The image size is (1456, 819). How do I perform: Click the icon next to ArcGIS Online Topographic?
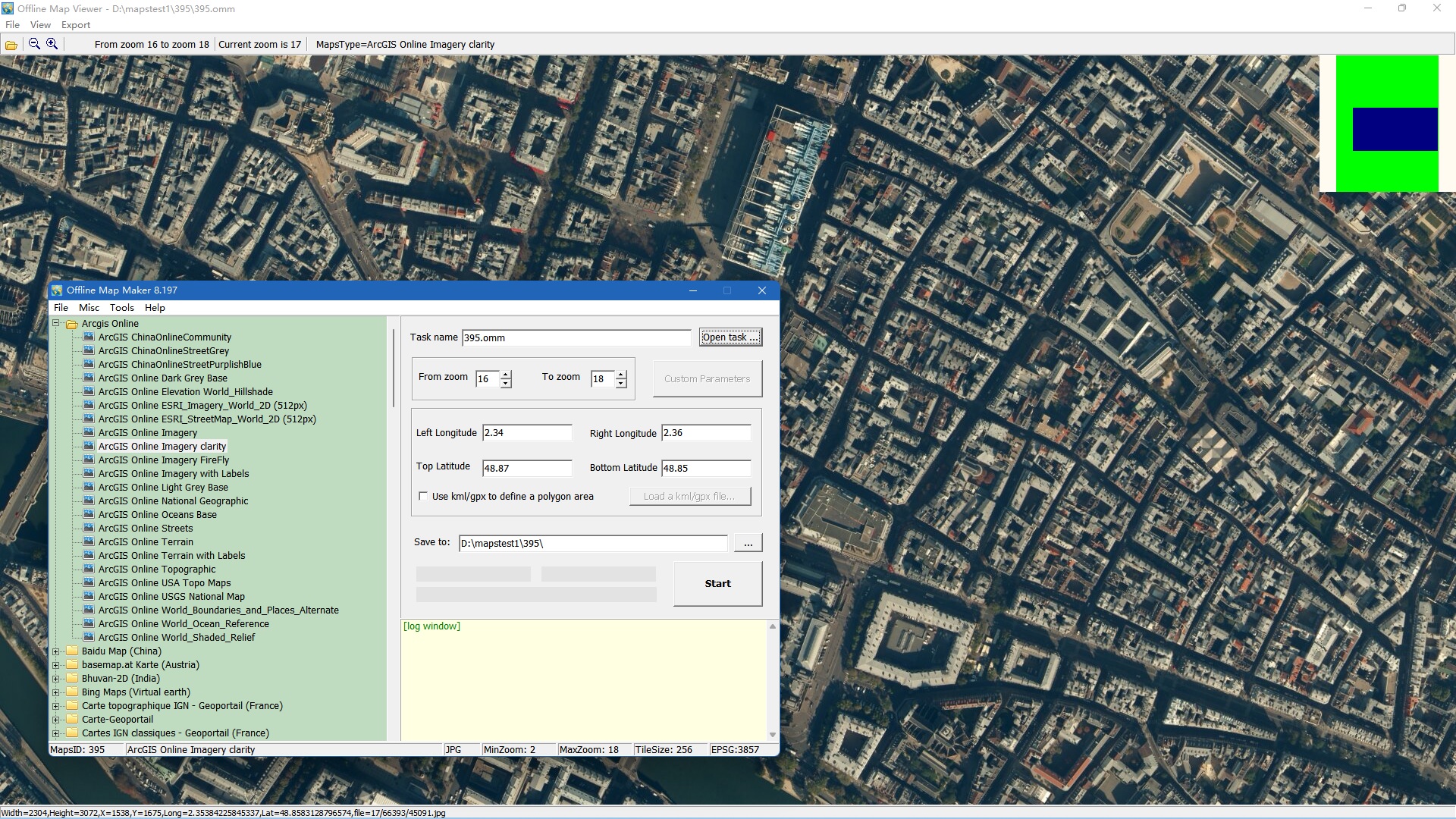pyautogui.click(x=89, y=570)
